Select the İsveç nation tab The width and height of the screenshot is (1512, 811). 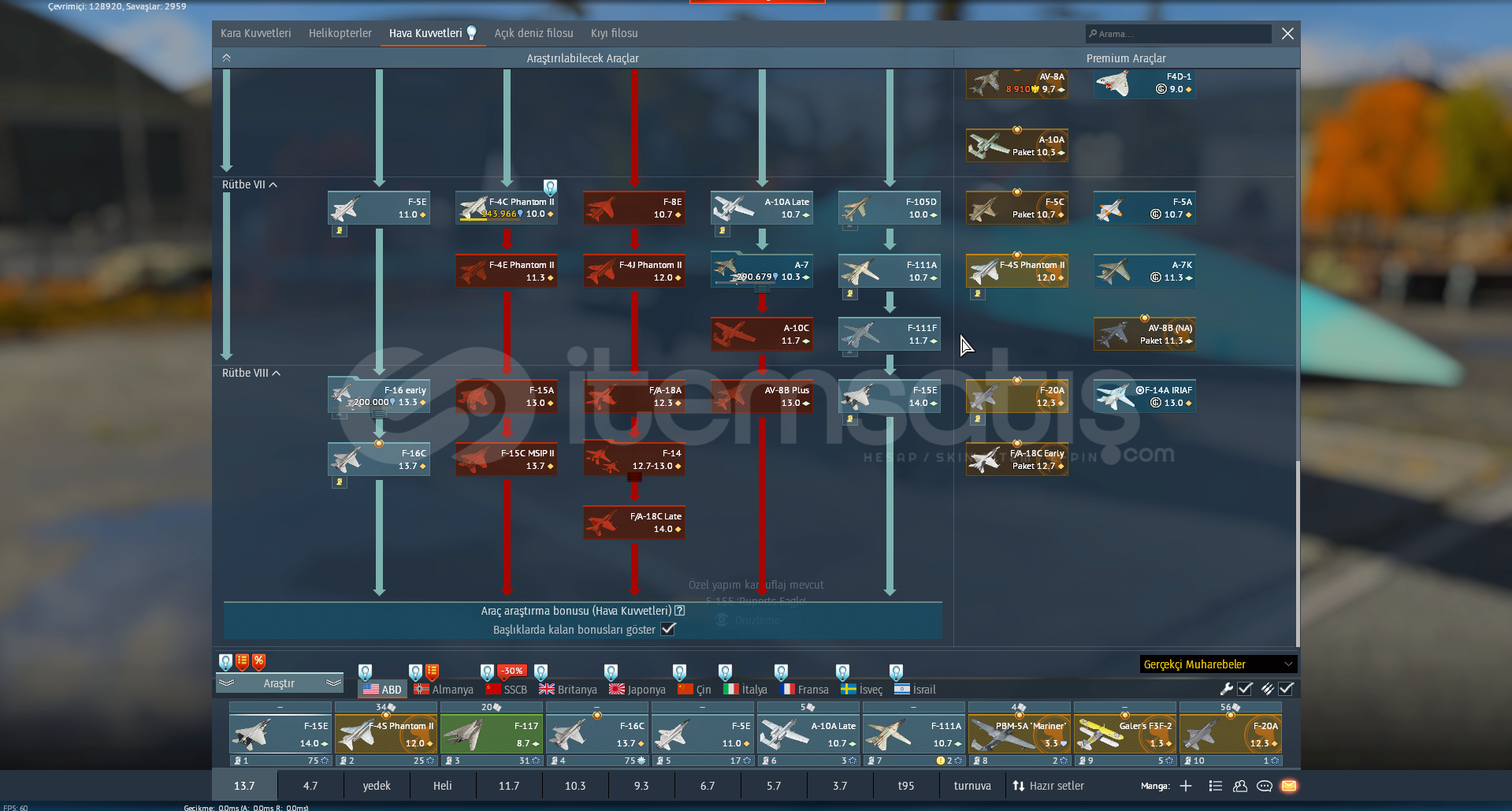[x=862, y=689]
